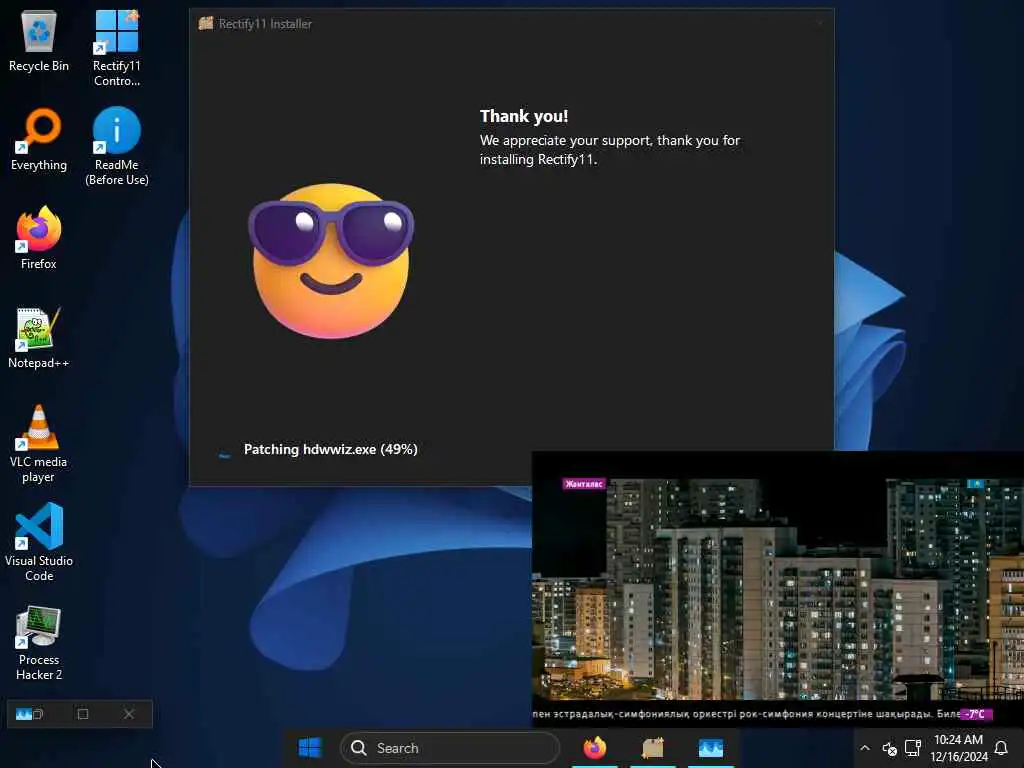Click the 'Thank you!' heading
Image resolution: width=1024 pixels, height=768 pixels.
click(524, 116)
